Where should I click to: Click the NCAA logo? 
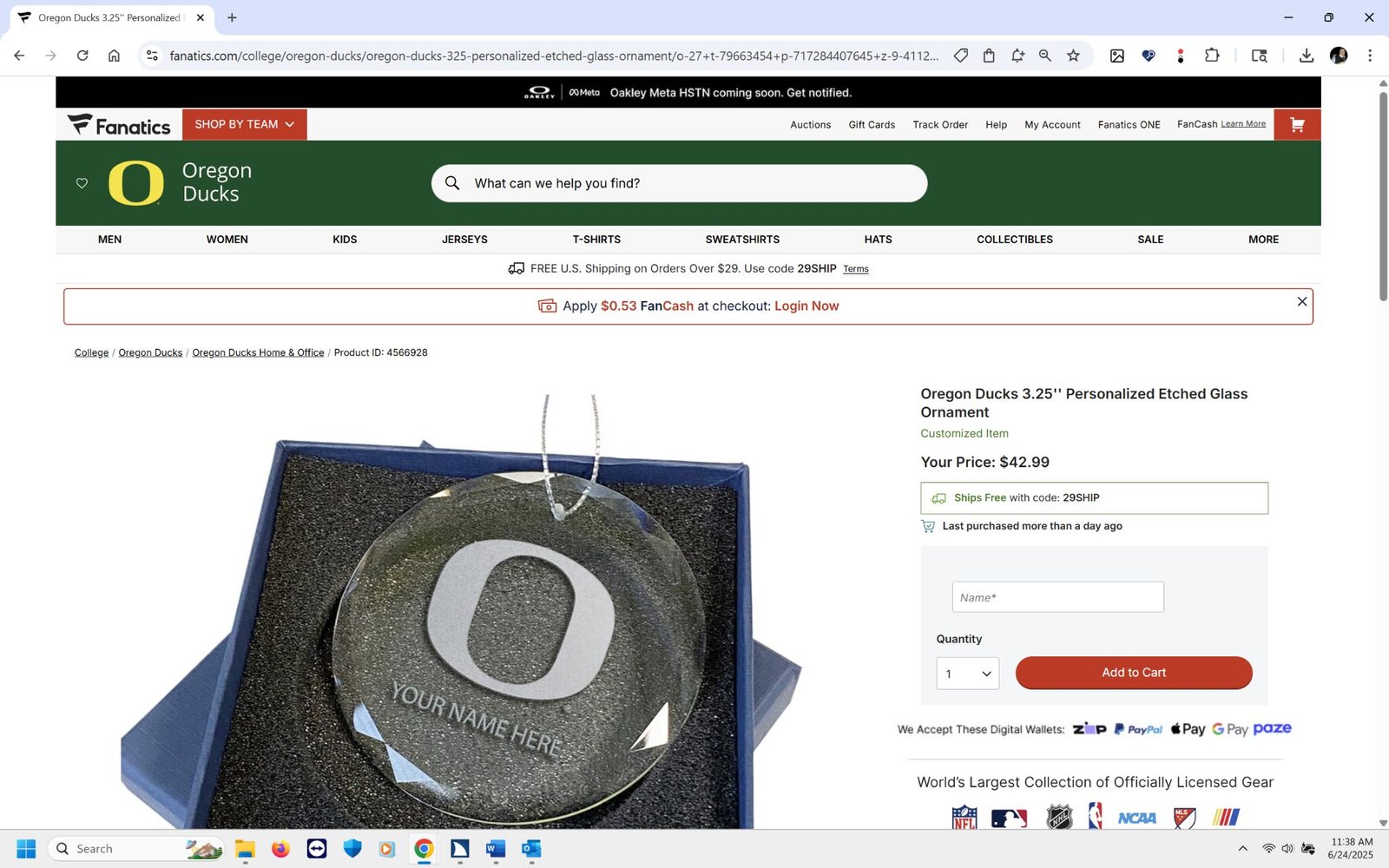(x=1137, y=818)
